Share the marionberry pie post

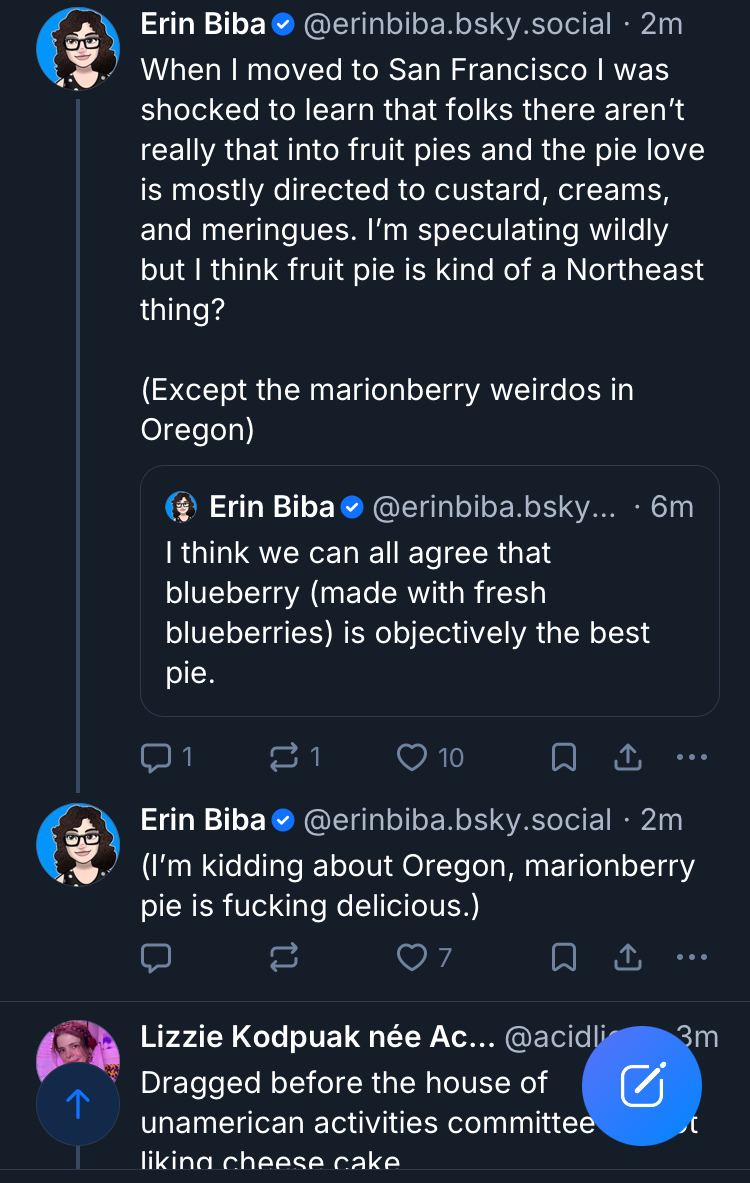coord(627,958)
